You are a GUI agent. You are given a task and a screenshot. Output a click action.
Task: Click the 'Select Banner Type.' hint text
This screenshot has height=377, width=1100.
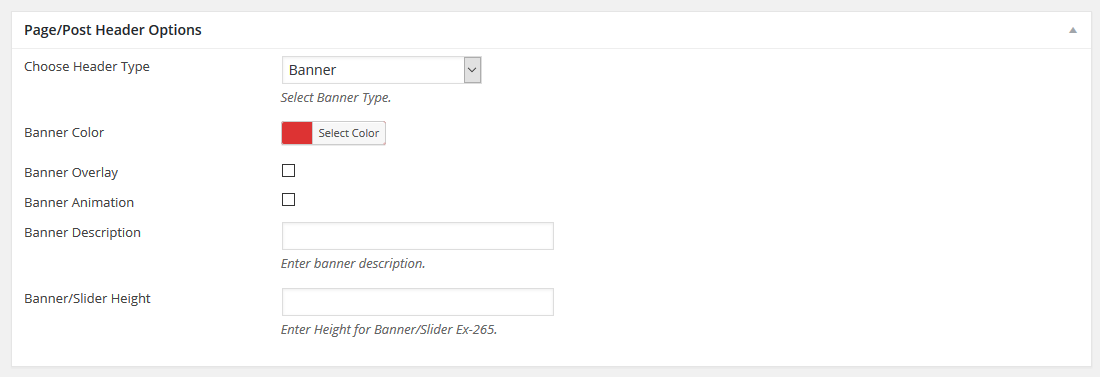click(336, 98)
